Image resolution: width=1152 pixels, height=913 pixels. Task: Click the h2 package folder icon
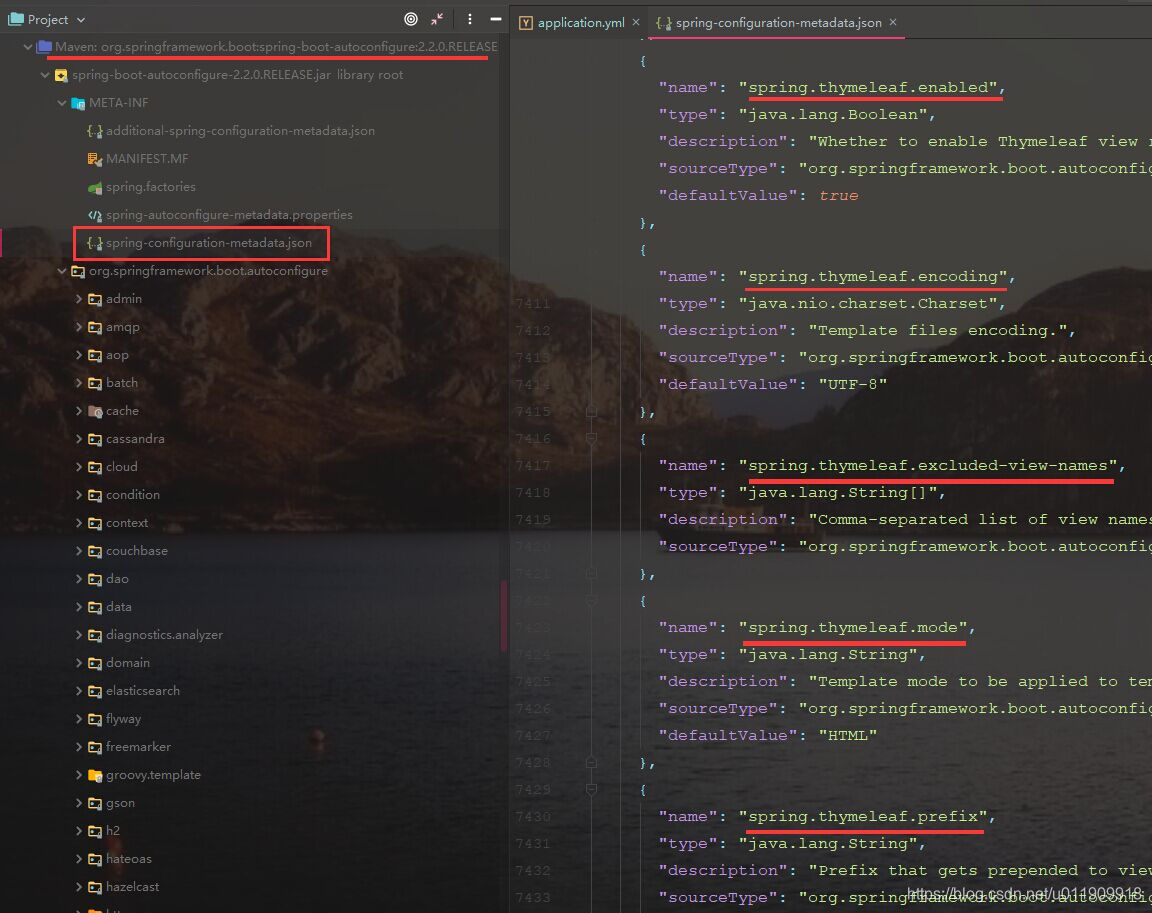click(95, 831)
